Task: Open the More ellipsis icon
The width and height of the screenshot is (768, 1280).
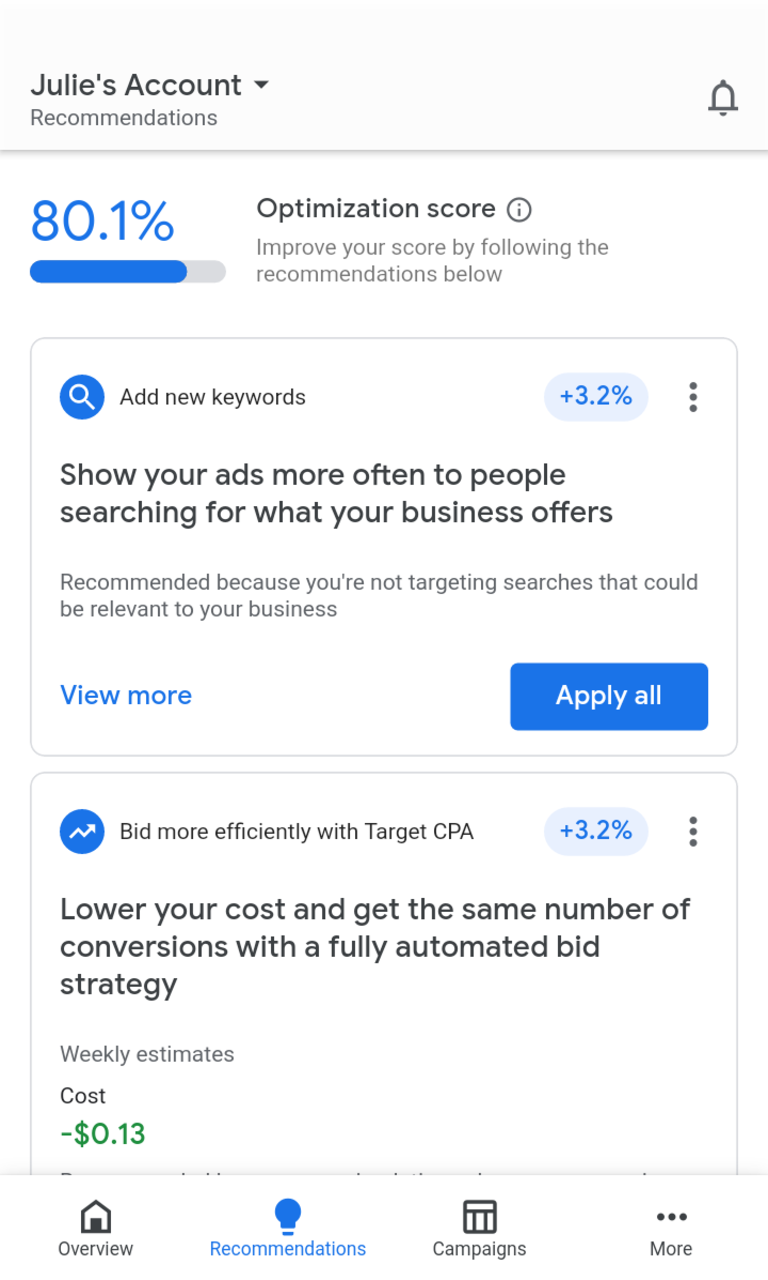Action: tap(670, 1216)
